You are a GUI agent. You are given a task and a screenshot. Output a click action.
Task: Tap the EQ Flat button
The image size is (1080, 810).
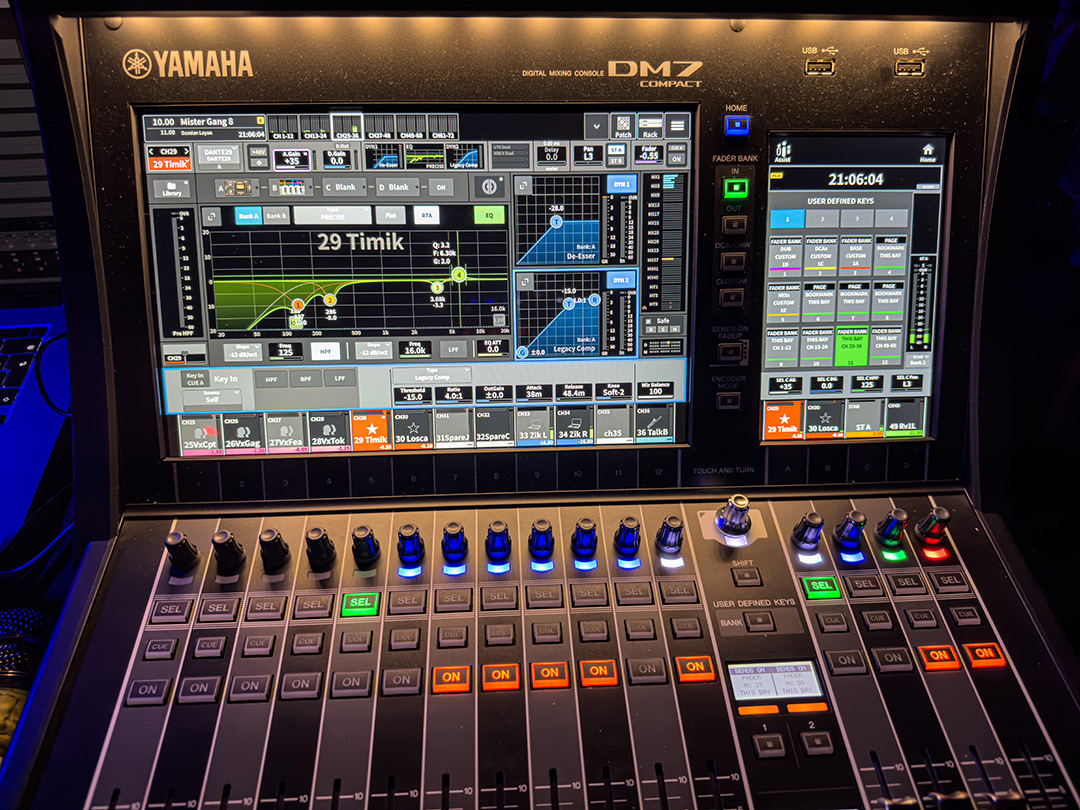click(x=391, y=216)
